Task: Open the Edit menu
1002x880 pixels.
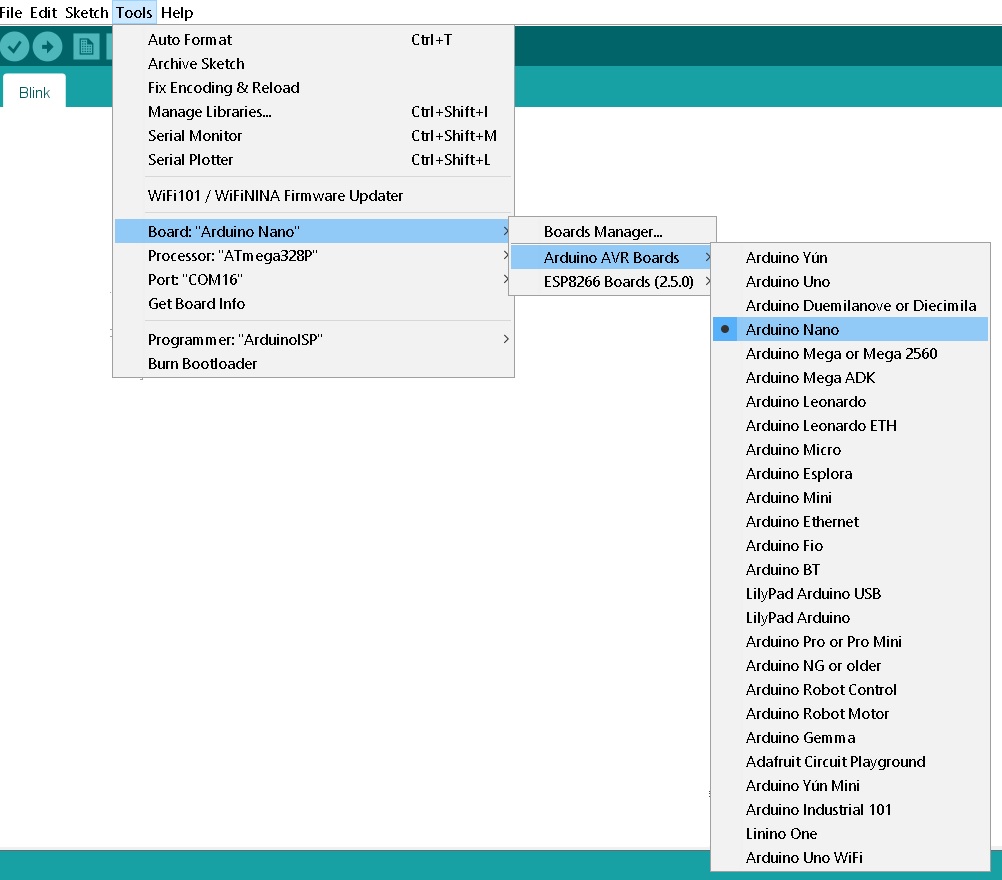Action: coord(43,13)
